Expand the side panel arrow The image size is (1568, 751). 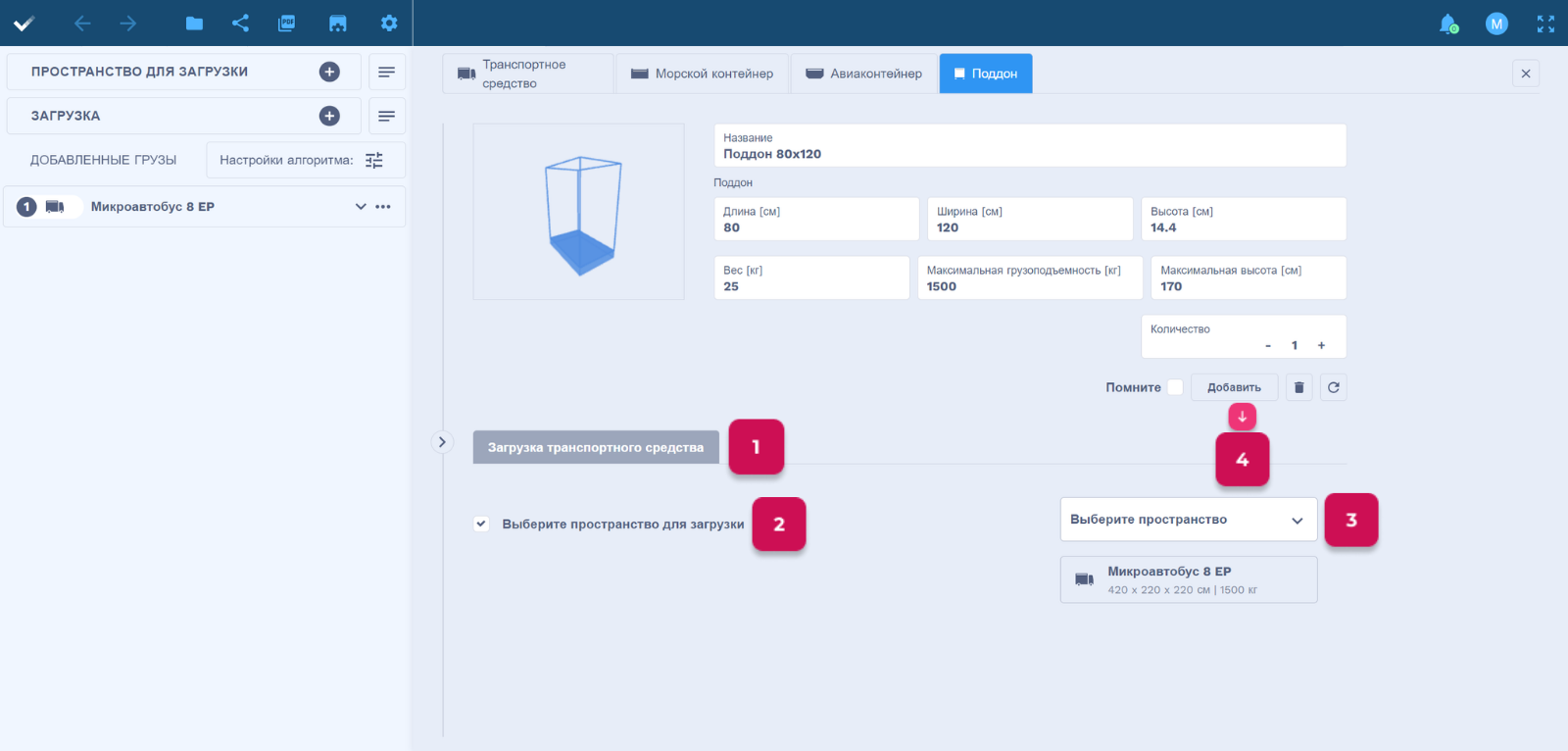tap(442, 442)
